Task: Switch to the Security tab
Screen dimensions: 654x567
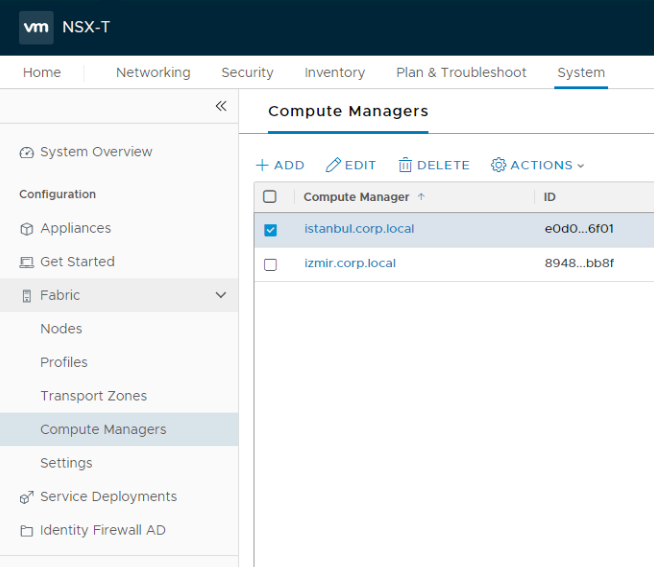Action: point(247,72)
